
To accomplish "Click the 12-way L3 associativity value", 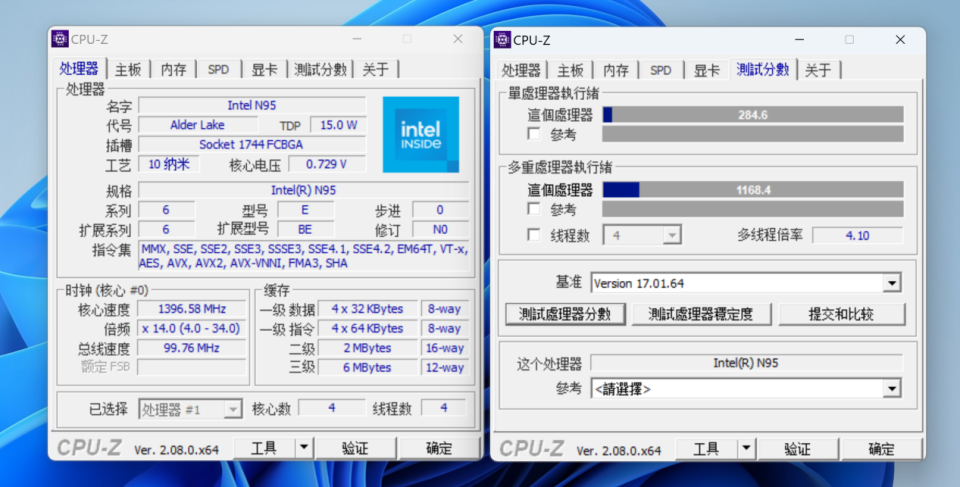I will (444, 368).
